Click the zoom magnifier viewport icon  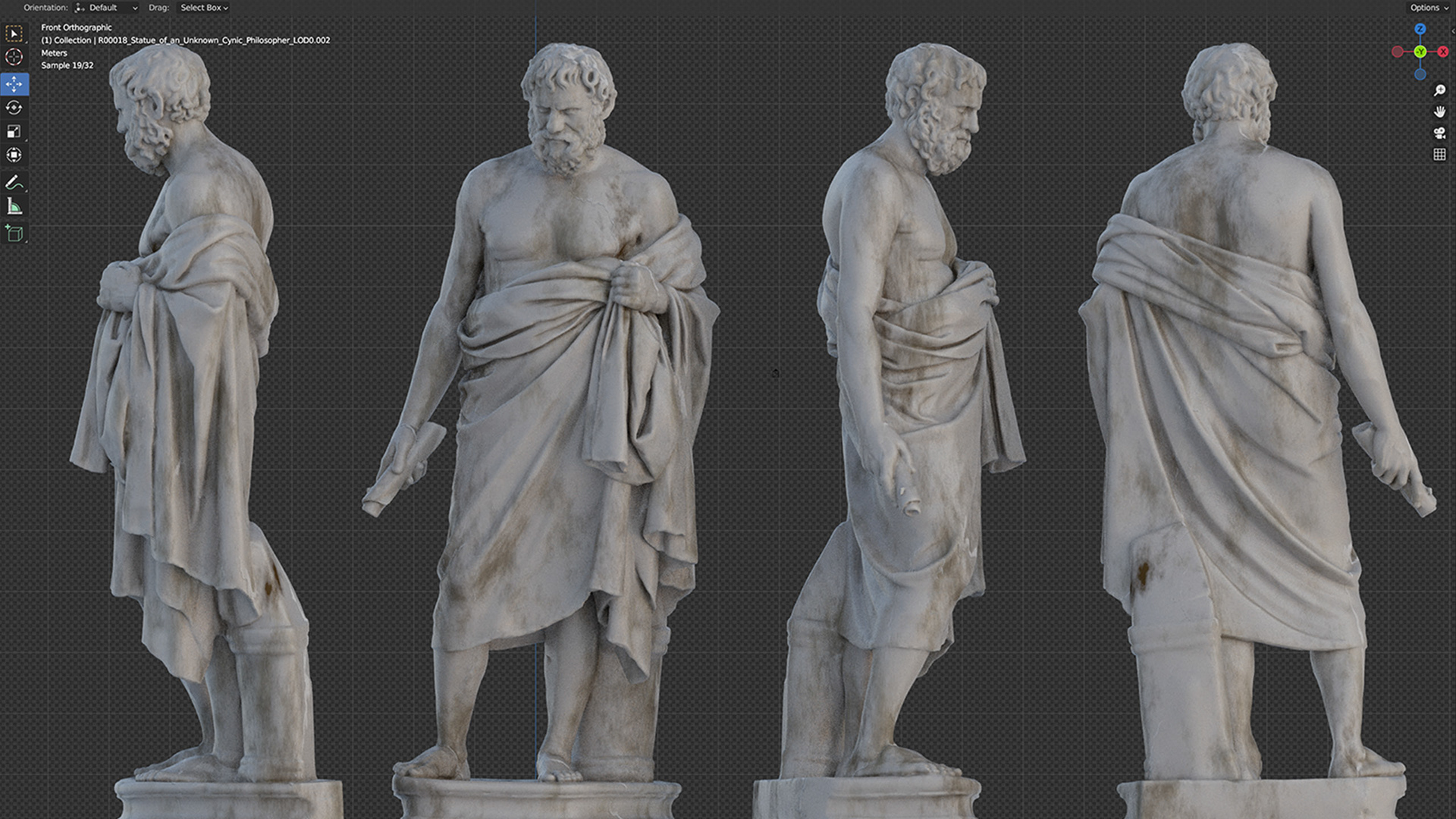click(1439, 90)
